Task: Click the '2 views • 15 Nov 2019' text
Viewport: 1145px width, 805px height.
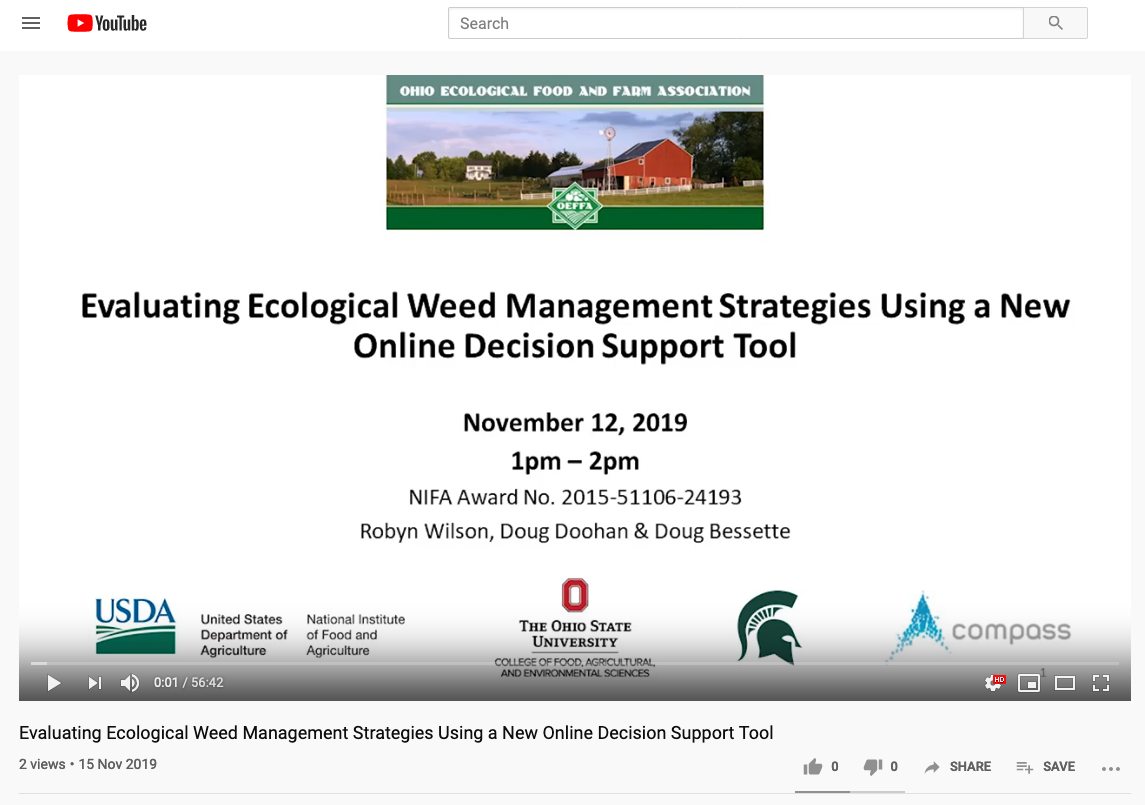Action: (88, 764)
